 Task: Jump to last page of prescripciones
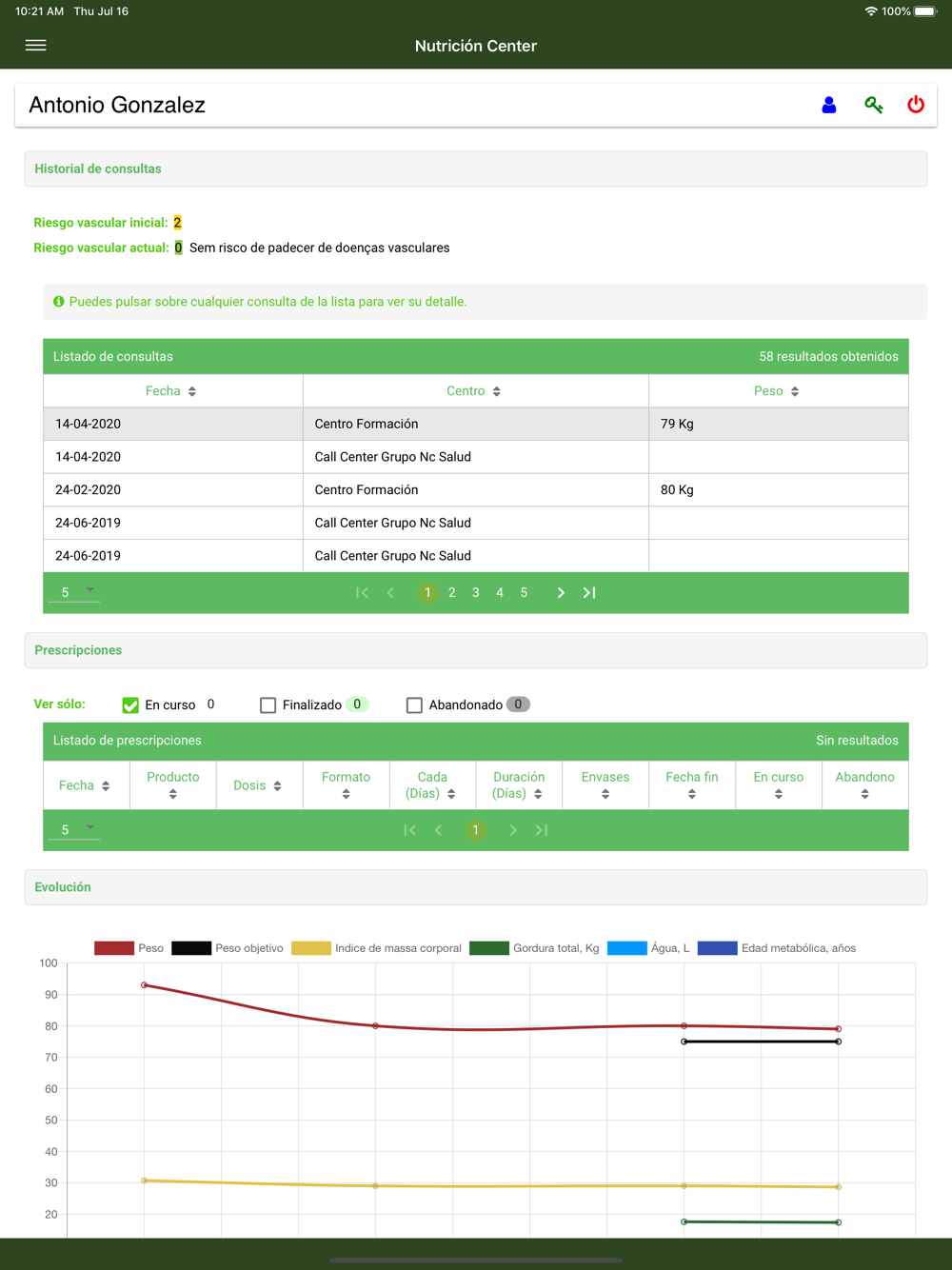click(x=542, y=830)
